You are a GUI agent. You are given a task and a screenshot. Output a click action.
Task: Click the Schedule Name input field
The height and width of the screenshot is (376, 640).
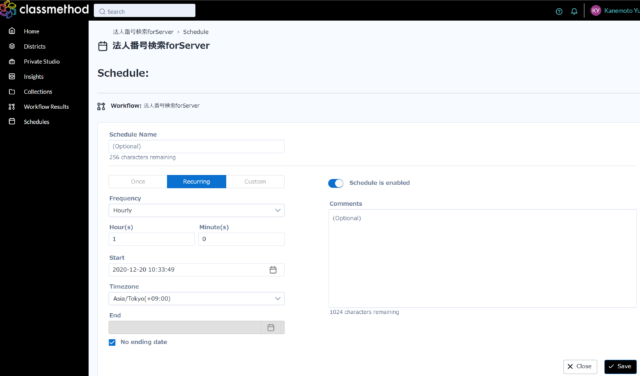point(196,147)
